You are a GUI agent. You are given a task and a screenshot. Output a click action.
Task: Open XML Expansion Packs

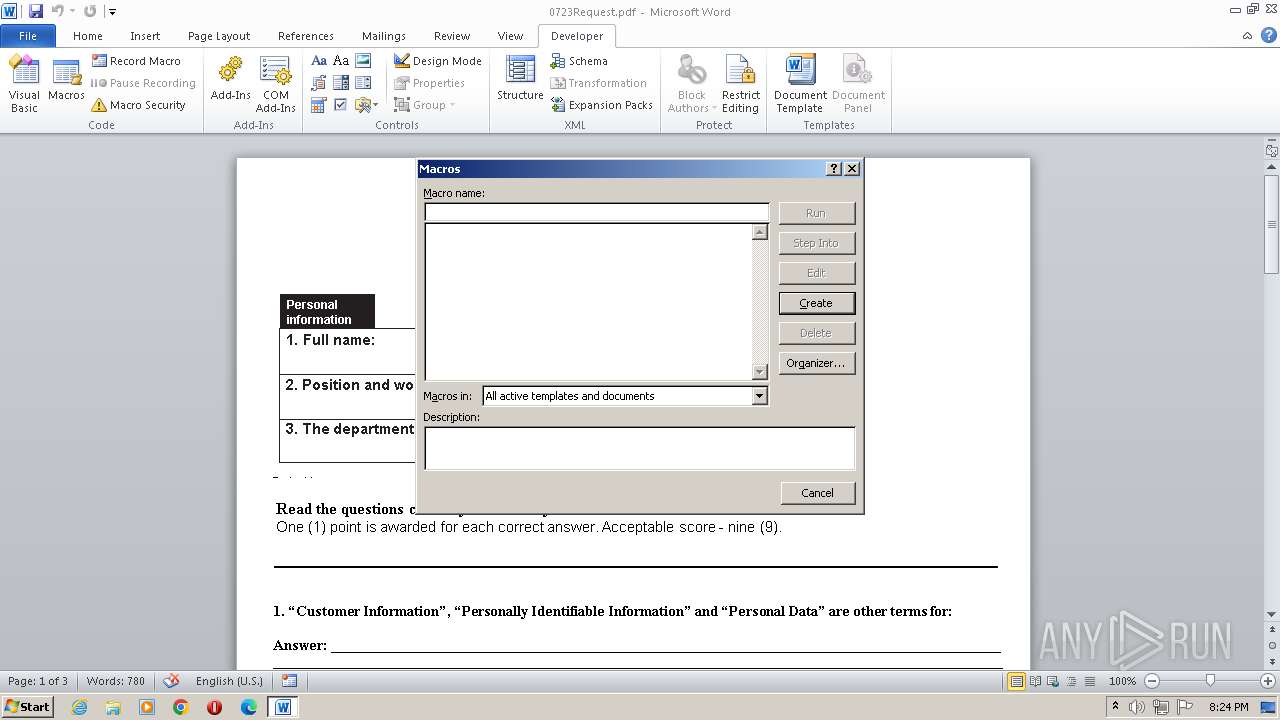coord(602,105)
